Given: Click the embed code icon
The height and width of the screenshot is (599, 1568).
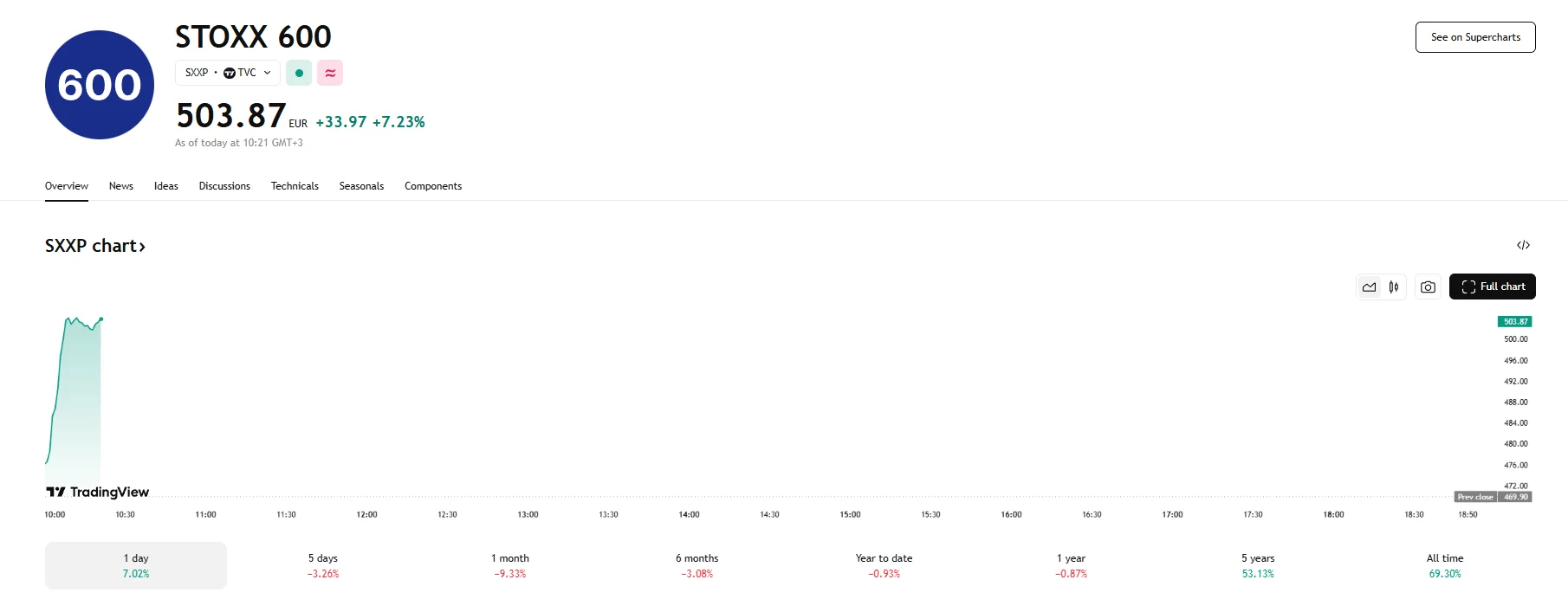Looking at the screenshot, I should pyautogui.click(x=1523, y=245).
